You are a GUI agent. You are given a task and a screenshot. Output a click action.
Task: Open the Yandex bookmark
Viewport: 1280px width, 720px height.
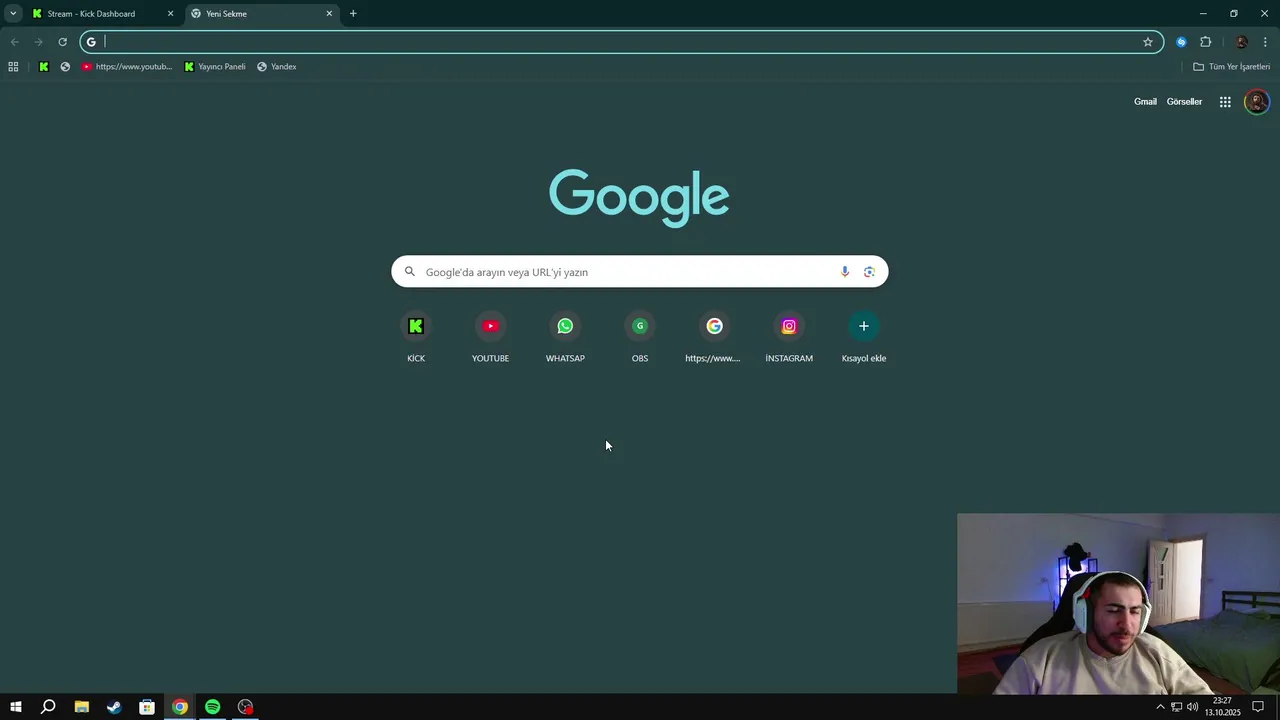[x=277, y=67]
